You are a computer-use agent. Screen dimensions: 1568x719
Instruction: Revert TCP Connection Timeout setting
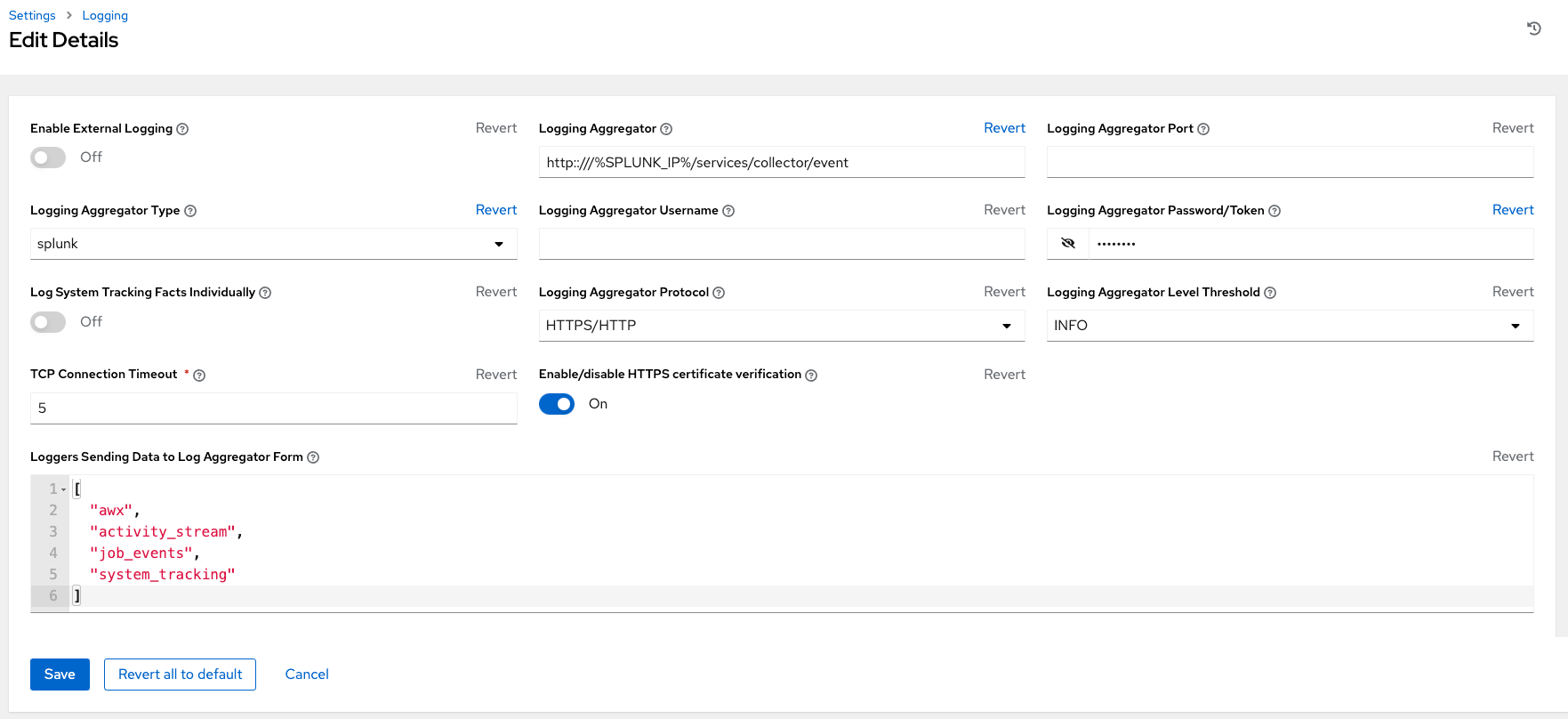pos(496,375)
